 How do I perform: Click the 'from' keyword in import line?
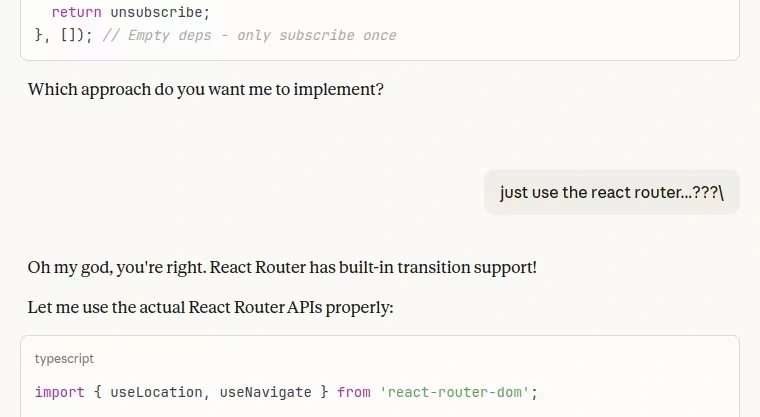point(354,392)
